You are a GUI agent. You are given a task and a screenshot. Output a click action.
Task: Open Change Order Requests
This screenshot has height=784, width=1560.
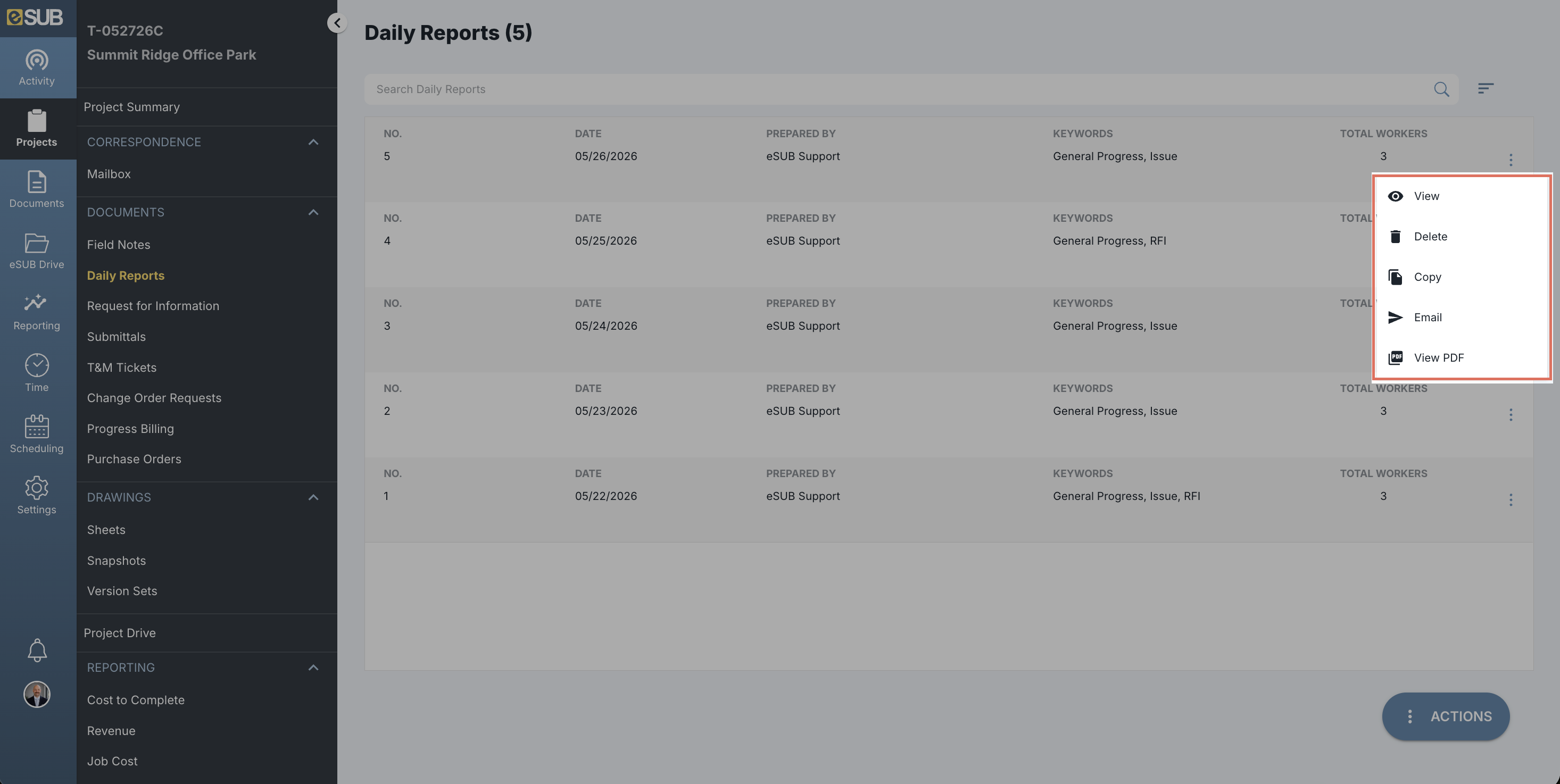154,398
